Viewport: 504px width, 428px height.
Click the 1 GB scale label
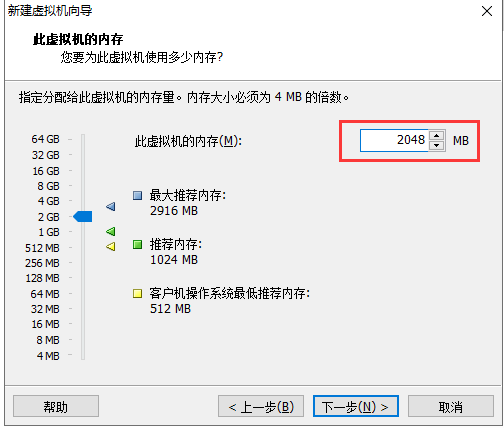[49, 232]
